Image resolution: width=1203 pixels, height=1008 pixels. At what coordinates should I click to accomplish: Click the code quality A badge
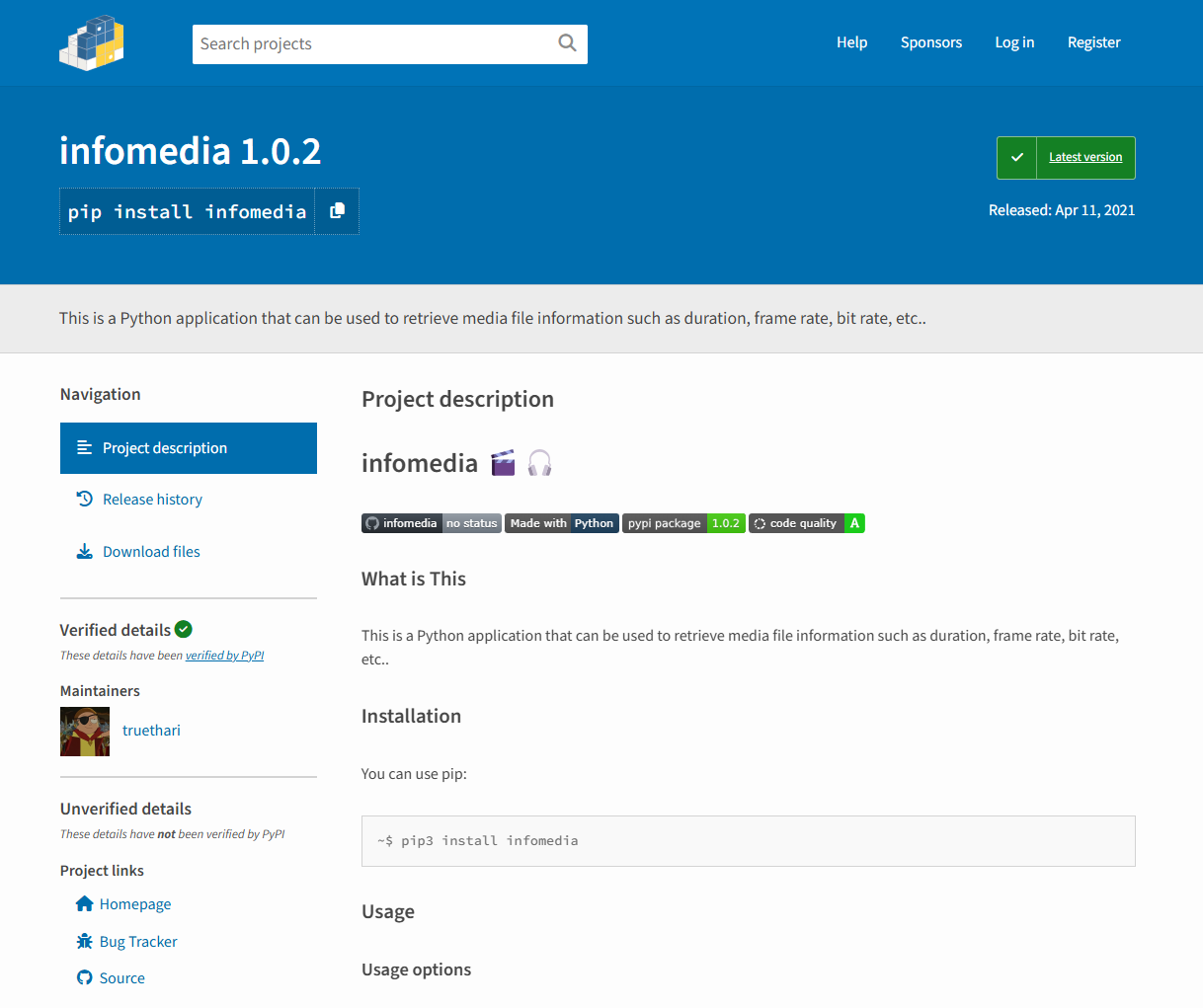807,522
